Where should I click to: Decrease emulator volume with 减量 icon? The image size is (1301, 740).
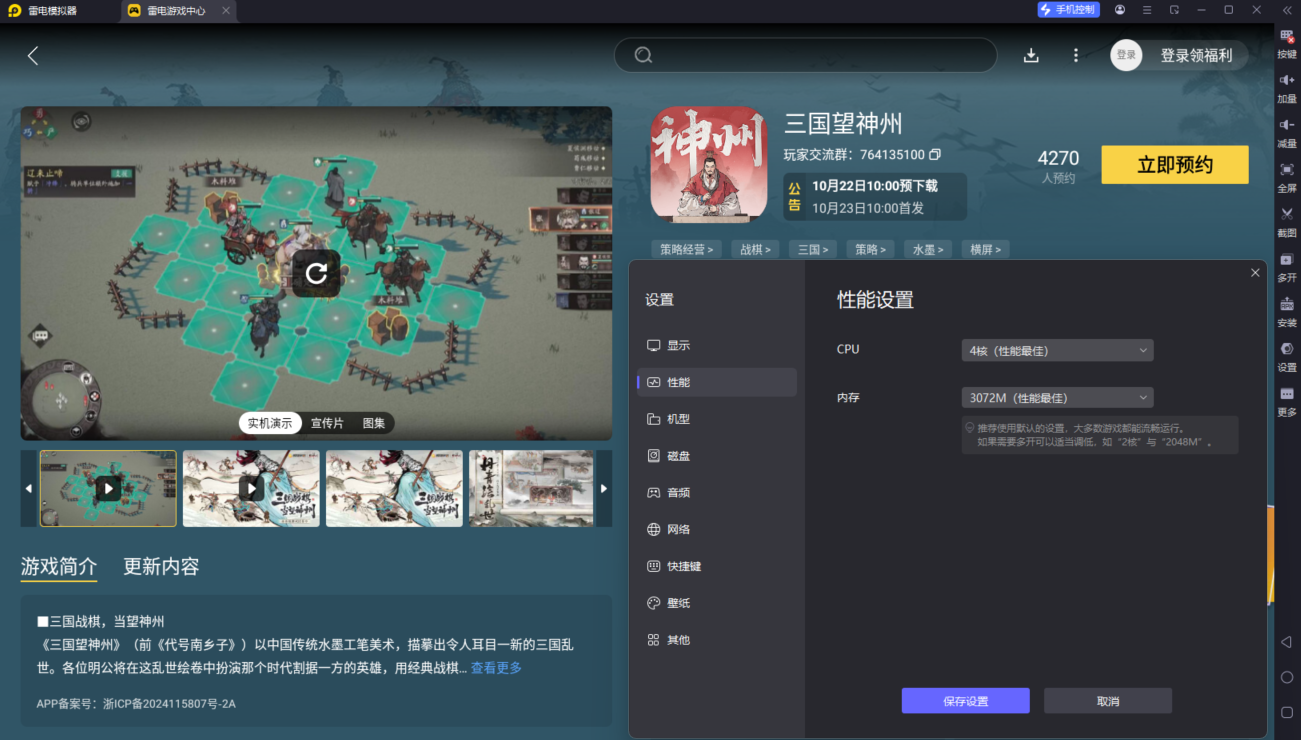pyautogui.click(x=1287, y=131)
